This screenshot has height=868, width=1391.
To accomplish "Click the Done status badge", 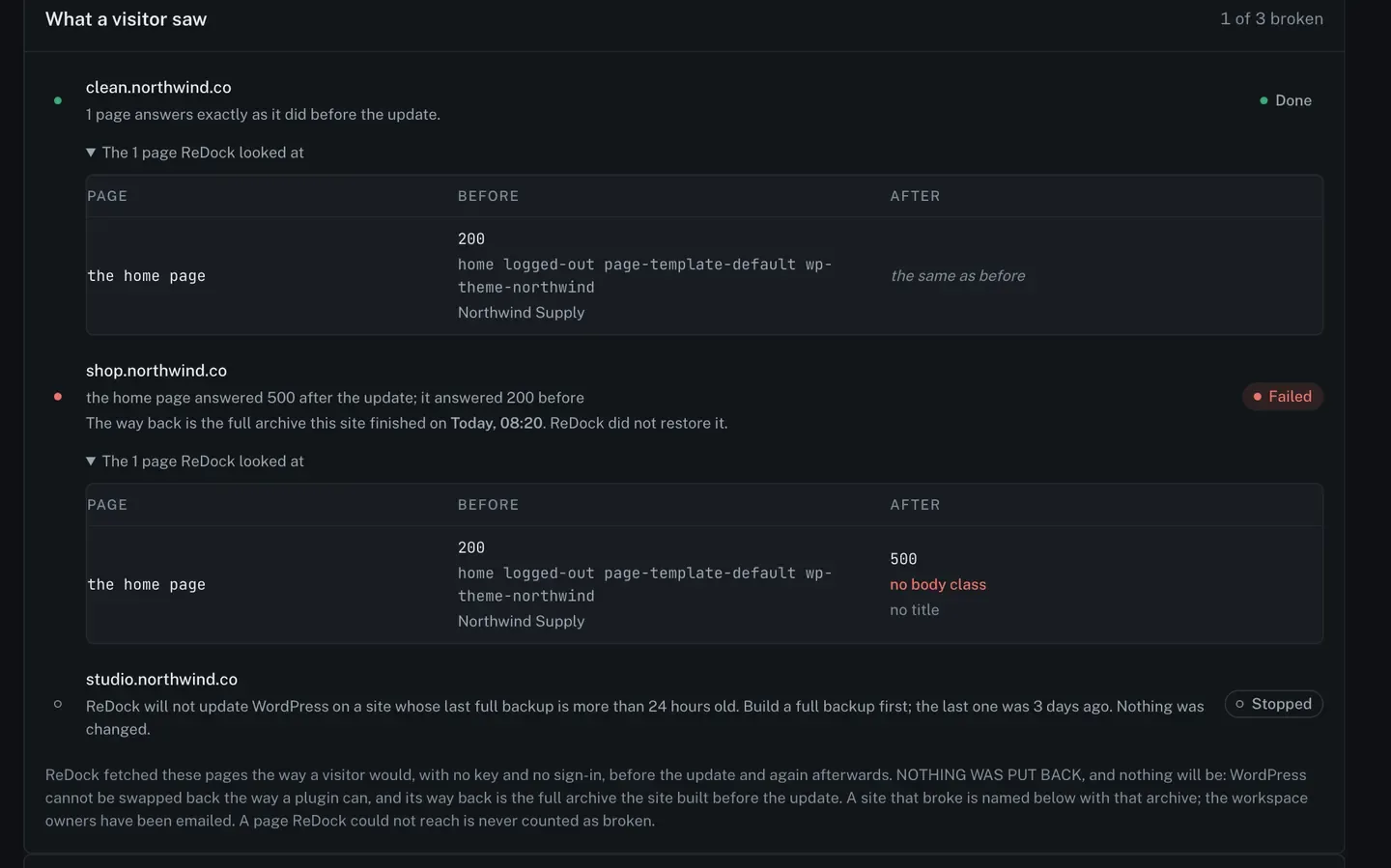I will (1286, 100).
